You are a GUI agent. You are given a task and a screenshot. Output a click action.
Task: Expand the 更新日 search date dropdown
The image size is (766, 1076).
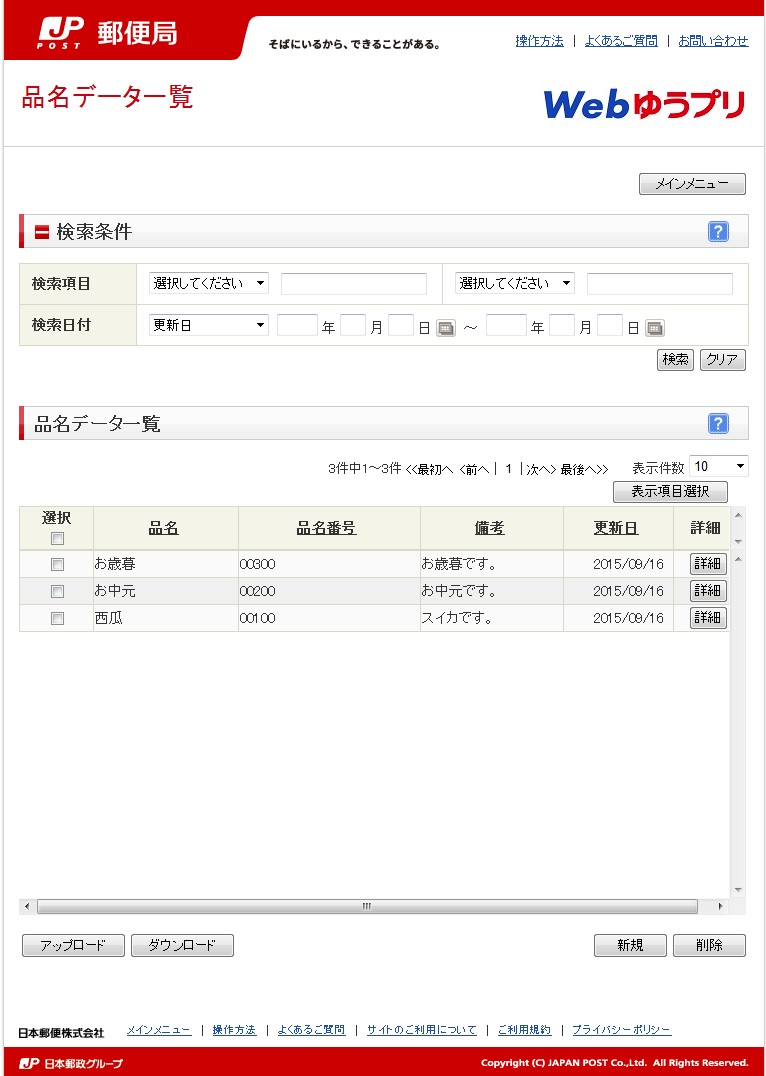(209, 325)
